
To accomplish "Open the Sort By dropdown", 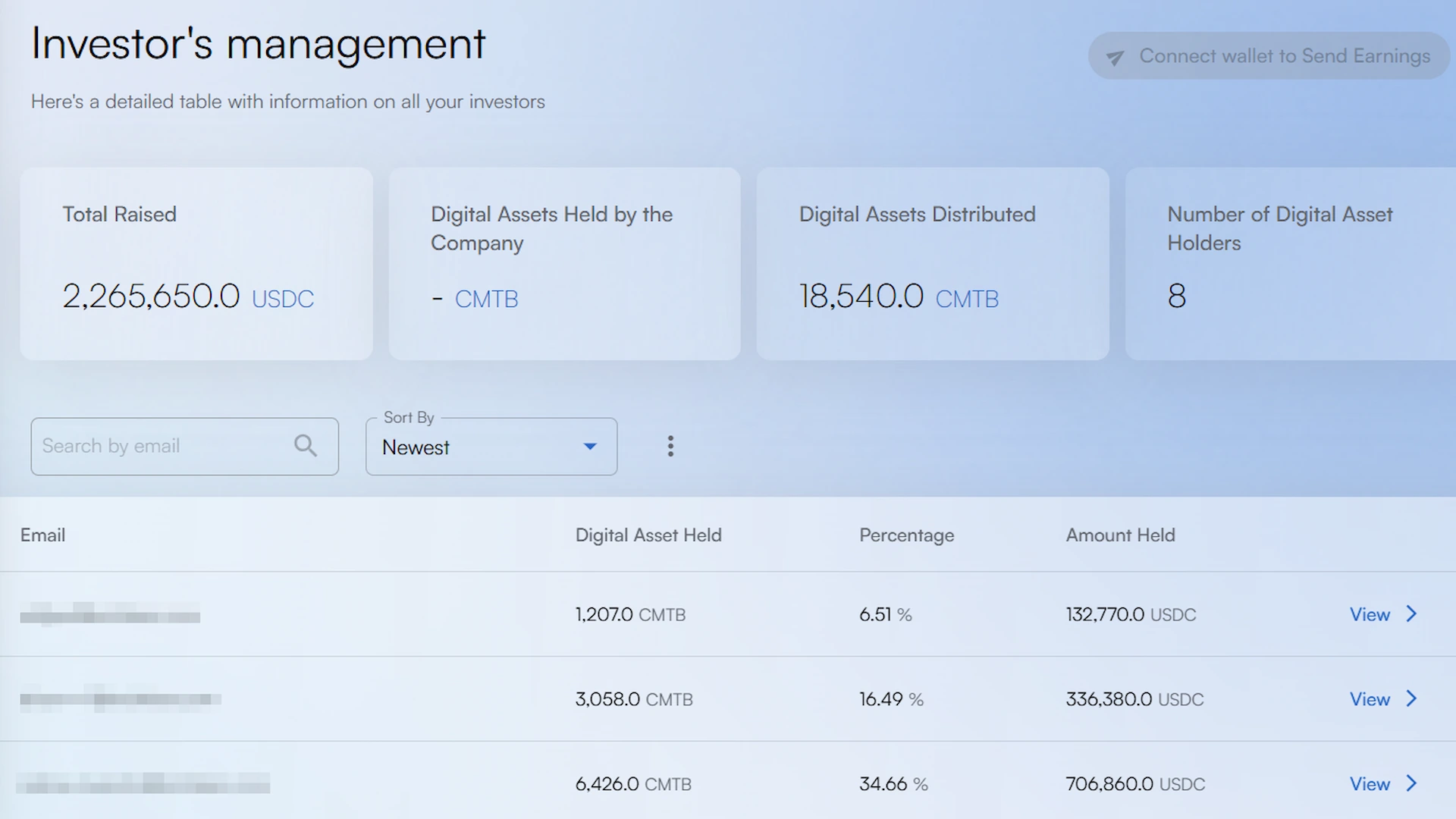I will 490,447.
